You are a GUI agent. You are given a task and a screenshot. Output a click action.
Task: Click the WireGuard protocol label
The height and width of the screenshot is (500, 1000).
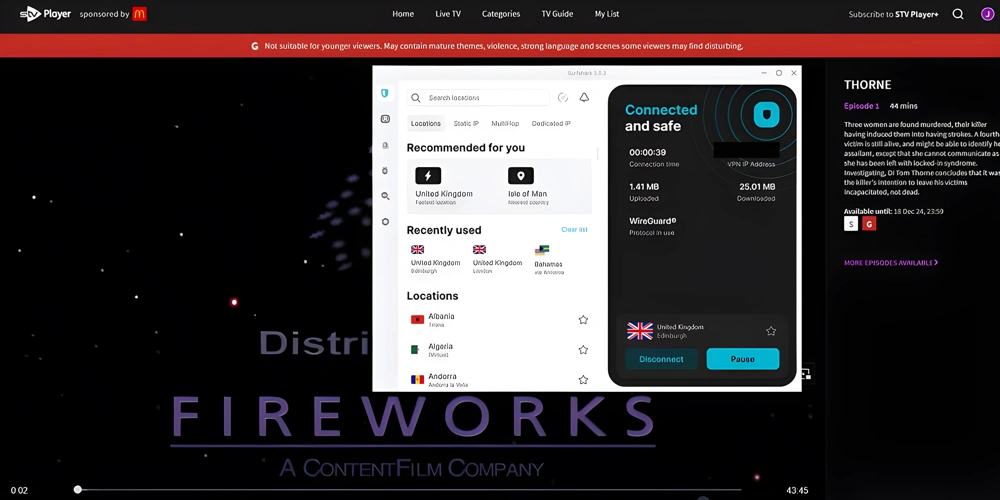pyautogui.click(x=652, y=221)
